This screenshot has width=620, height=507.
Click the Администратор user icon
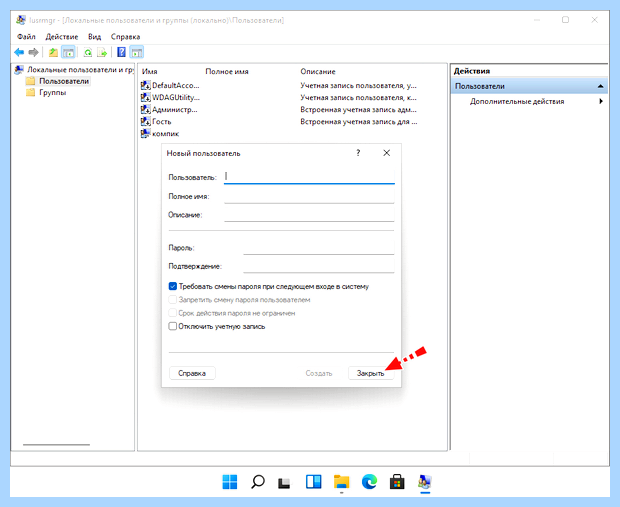click(146, 110)
